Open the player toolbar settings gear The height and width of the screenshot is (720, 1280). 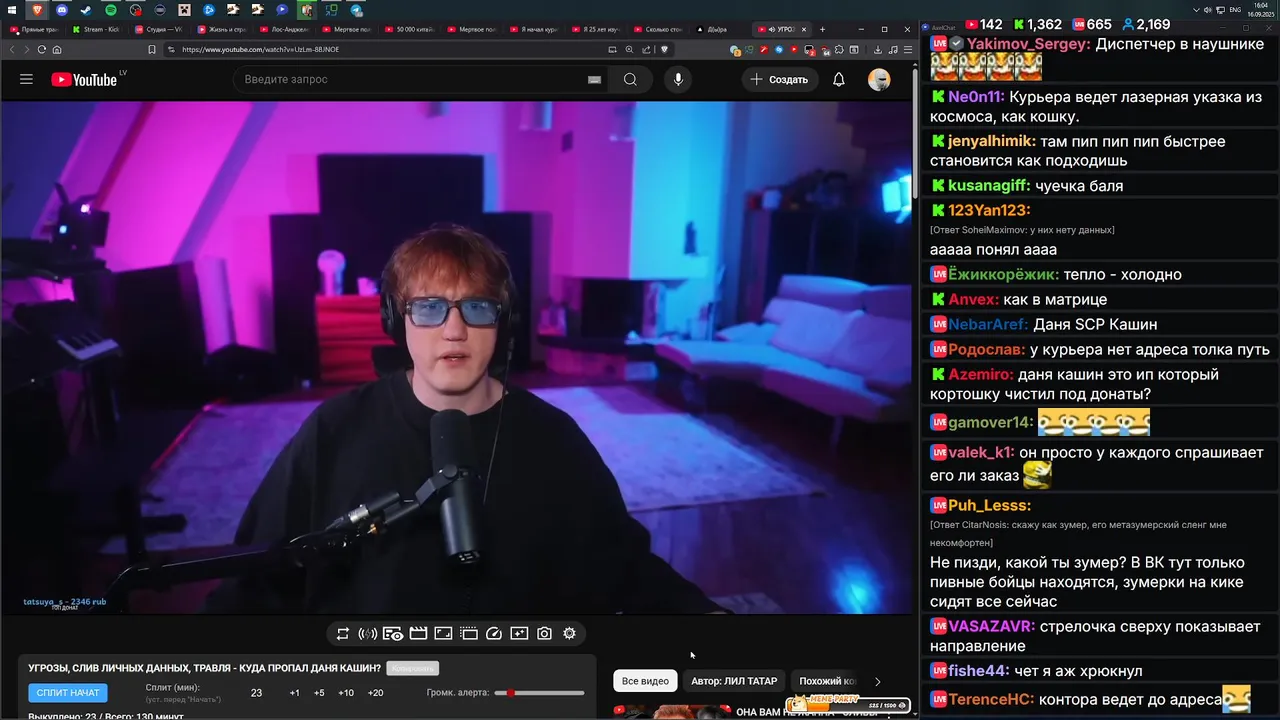coord(569,633)
